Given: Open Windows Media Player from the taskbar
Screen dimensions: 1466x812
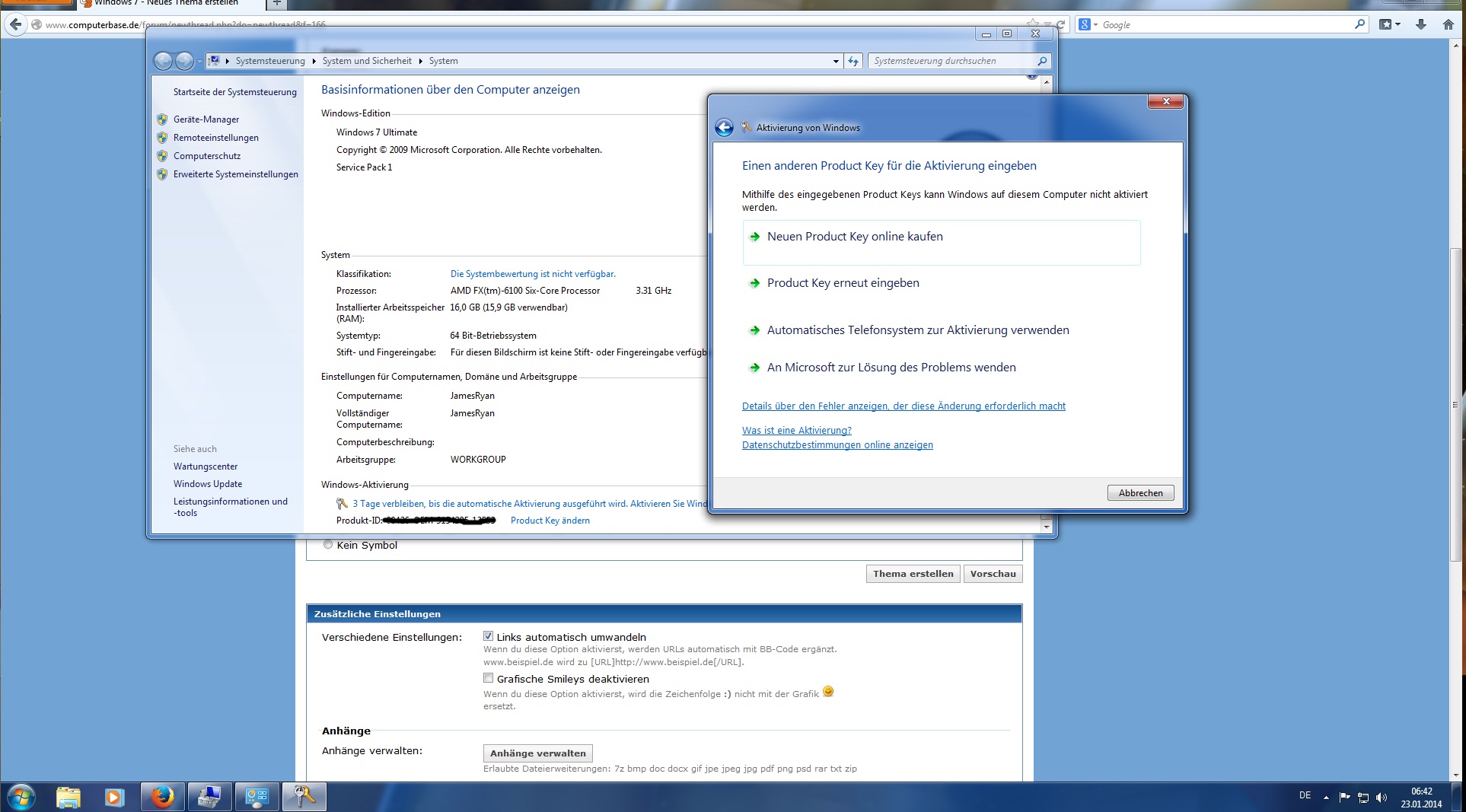Looking at the screenshot, I should (114, 797).
